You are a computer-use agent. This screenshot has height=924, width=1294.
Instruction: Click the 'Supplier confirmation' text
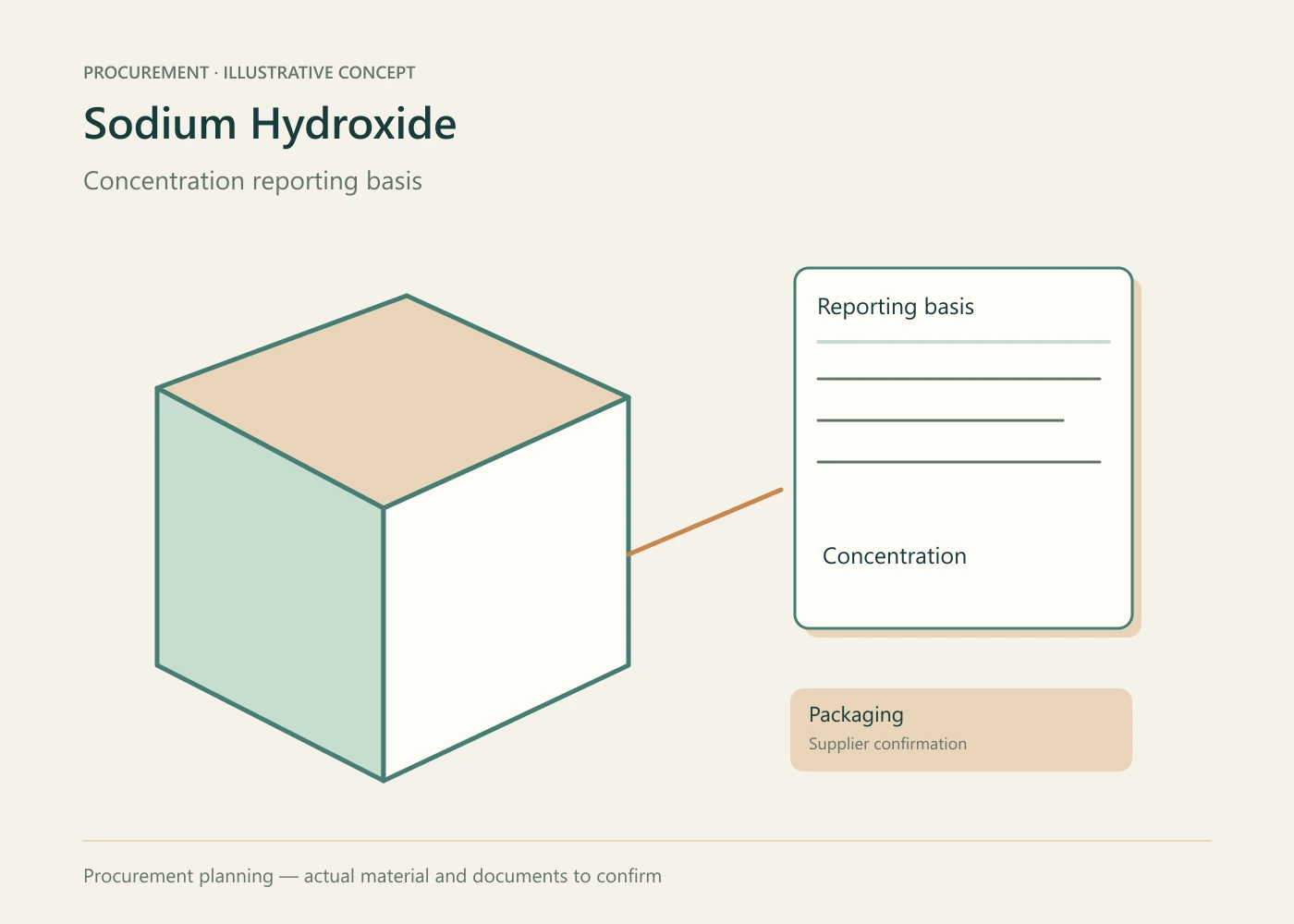pos(887,744)
